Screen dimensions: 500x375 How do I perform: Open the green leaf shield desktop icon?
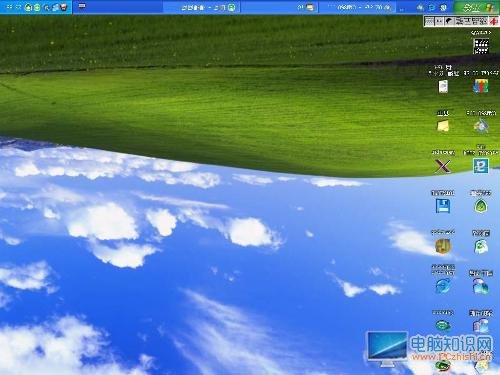481,206
